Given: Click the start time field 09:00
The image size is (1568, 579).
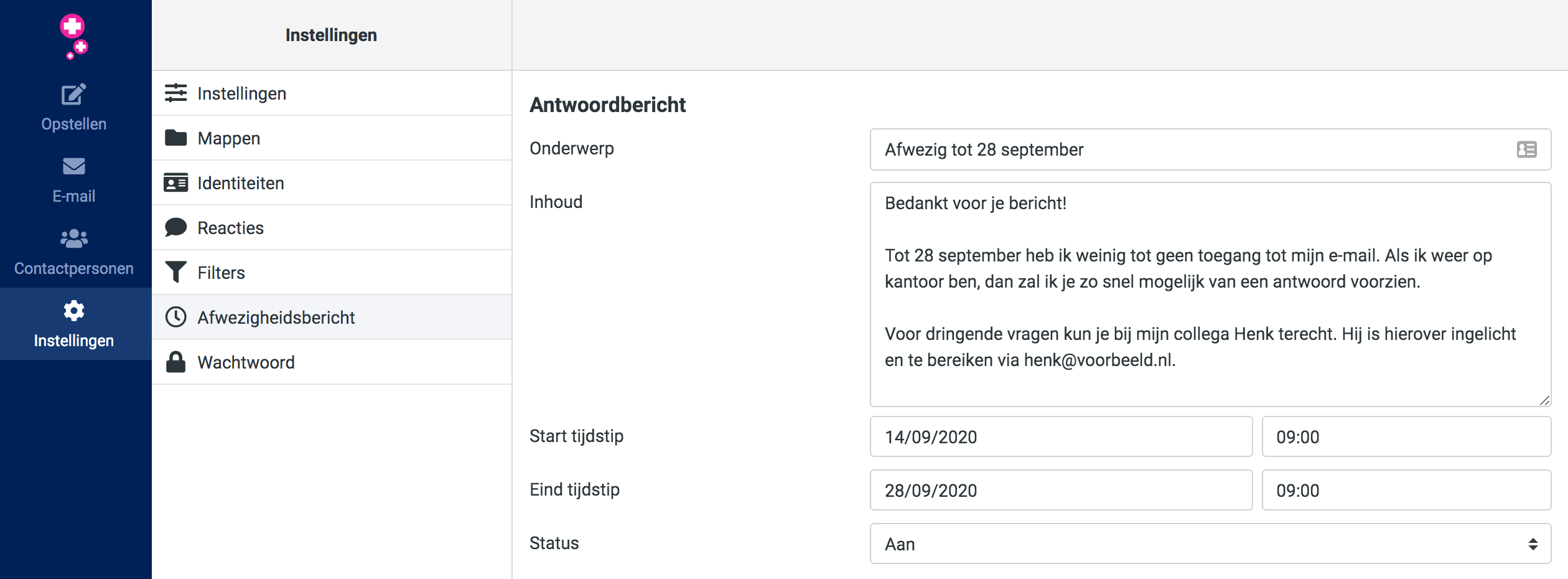Looking at the screenshot, I should click(x=1406, y=436).
